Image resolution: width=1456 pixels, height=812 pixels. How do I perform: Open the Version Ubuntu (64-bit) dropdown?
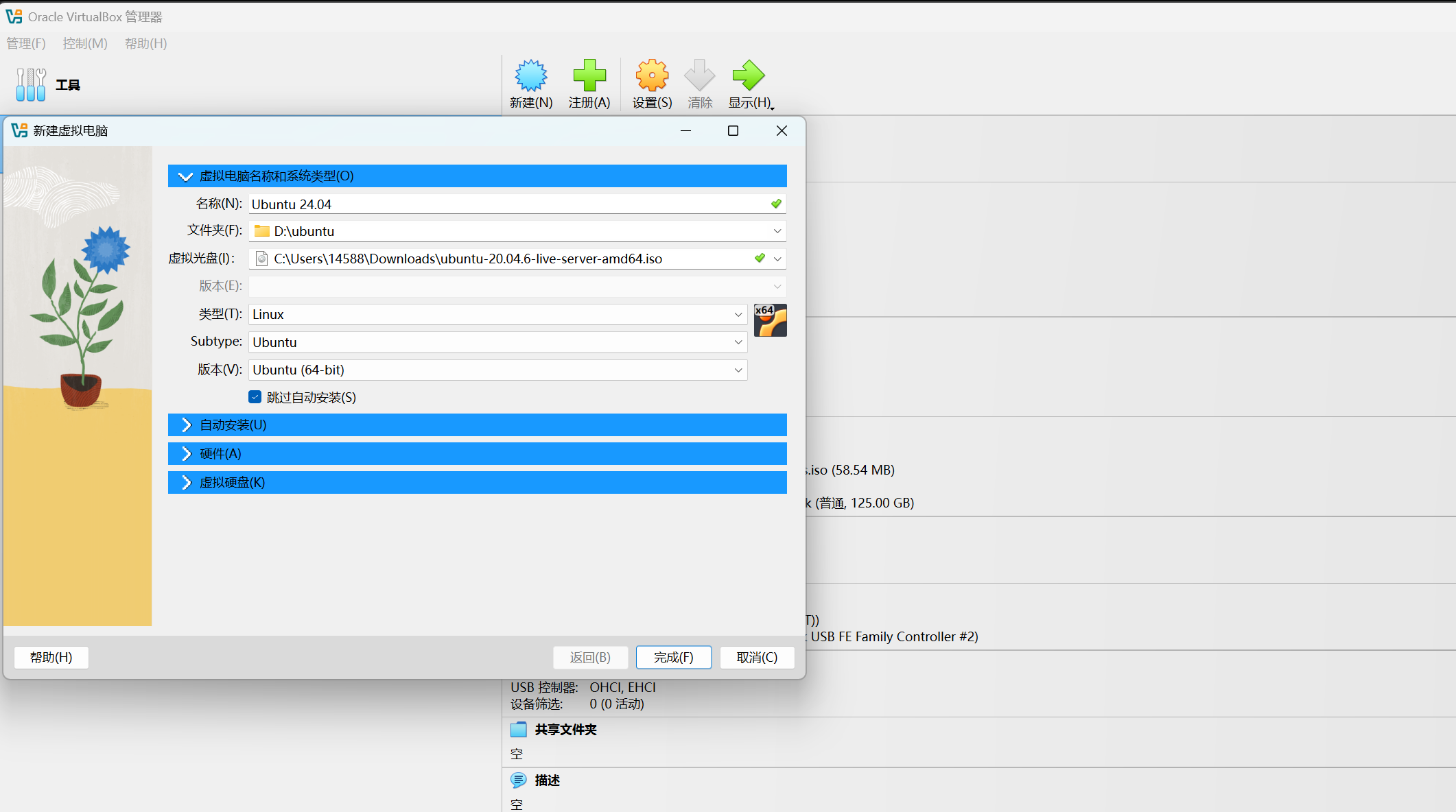497,370
